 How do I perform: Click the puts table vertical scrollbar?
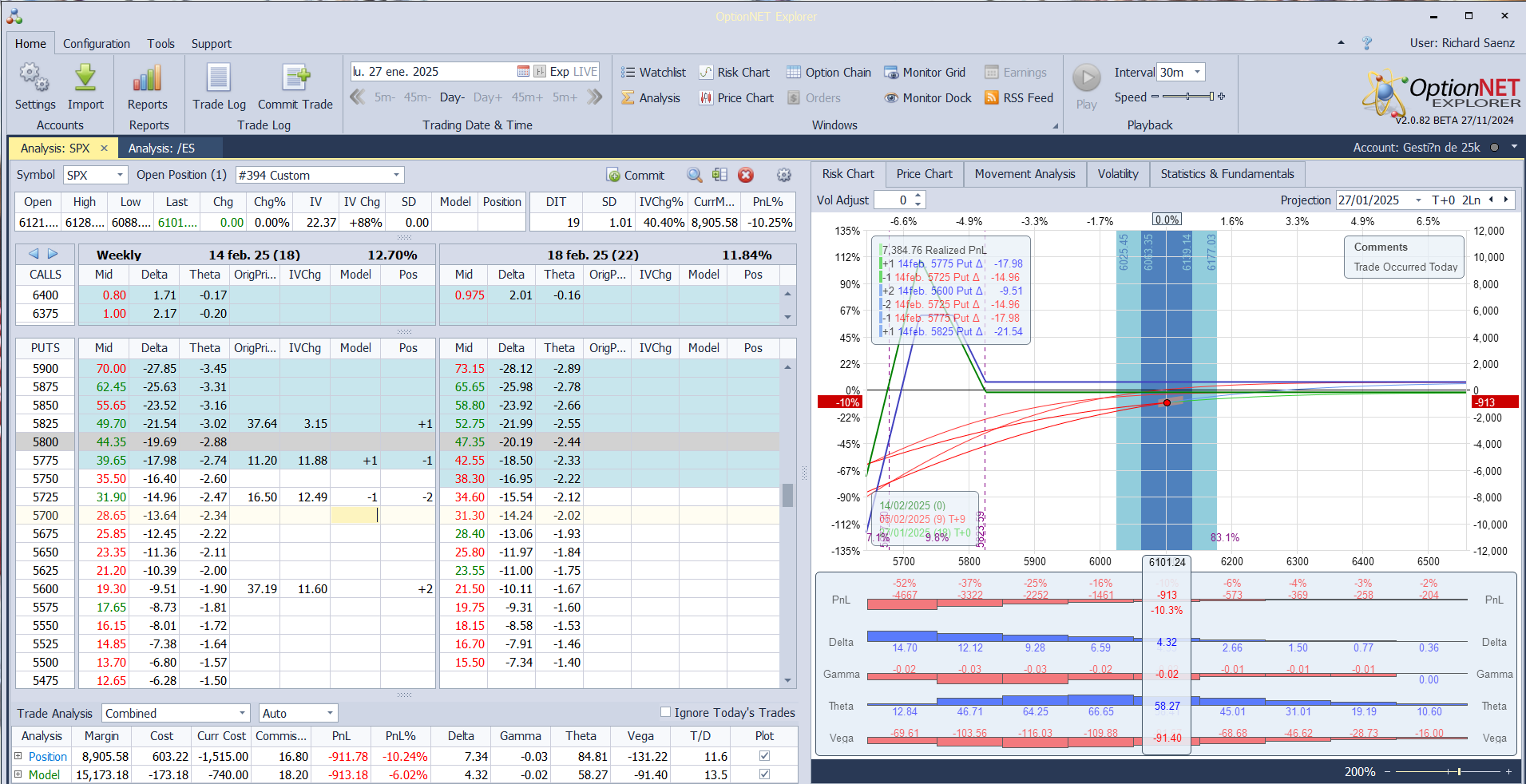788,495
